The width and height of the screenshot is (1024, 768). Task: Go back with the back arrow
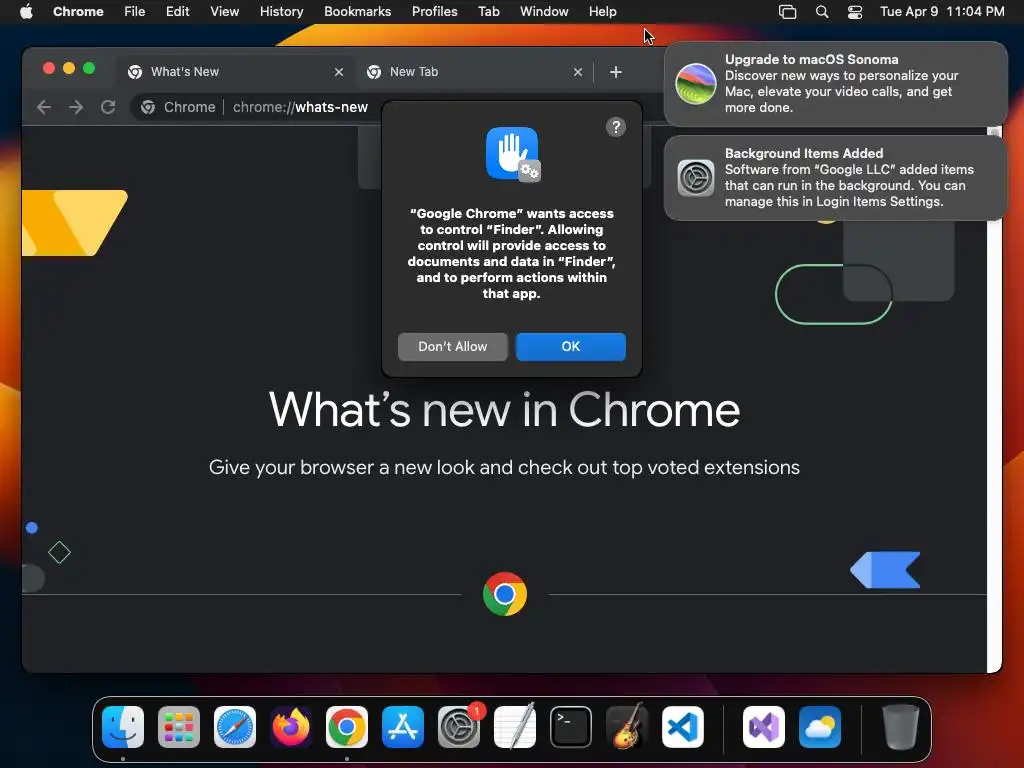(x=44, y=107)
